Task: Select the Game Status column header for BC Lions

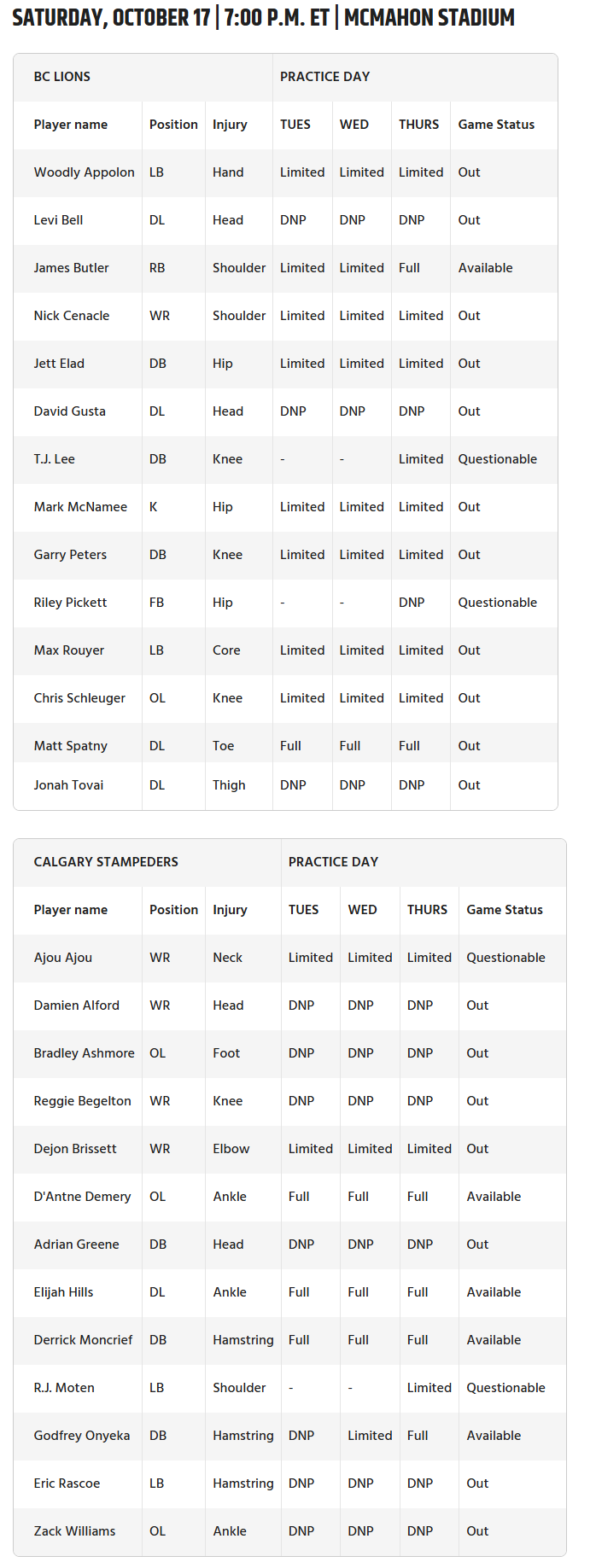Action: coord(496,125)
